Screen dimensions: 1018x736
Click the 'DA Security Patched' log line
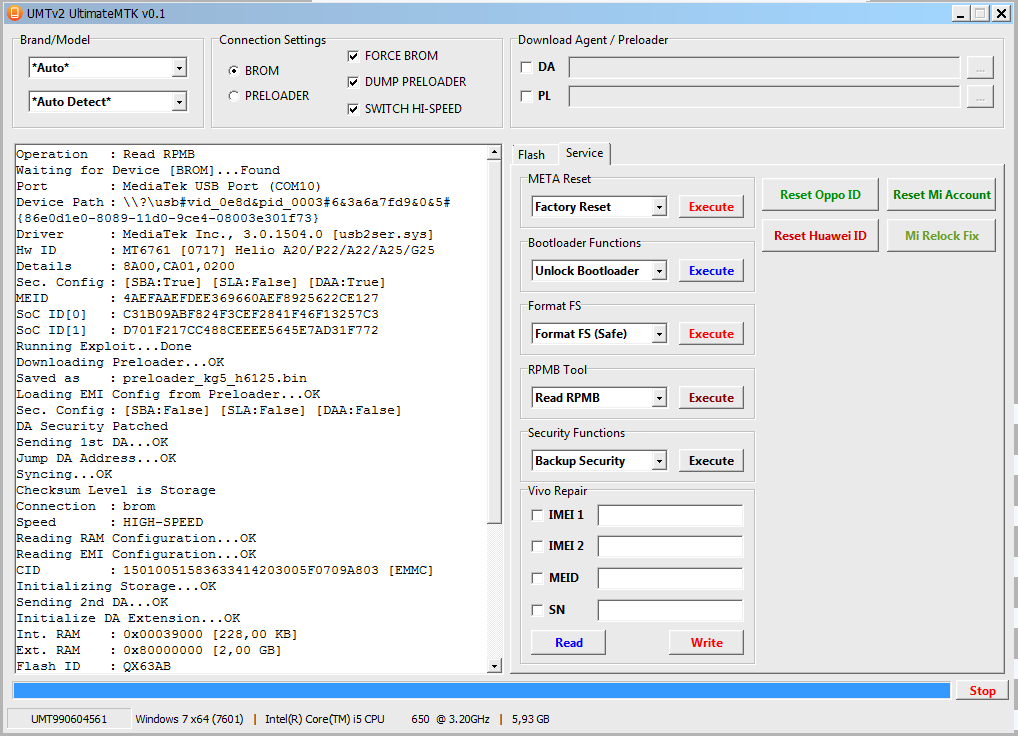pyautogui.click(x=92, y=426)
